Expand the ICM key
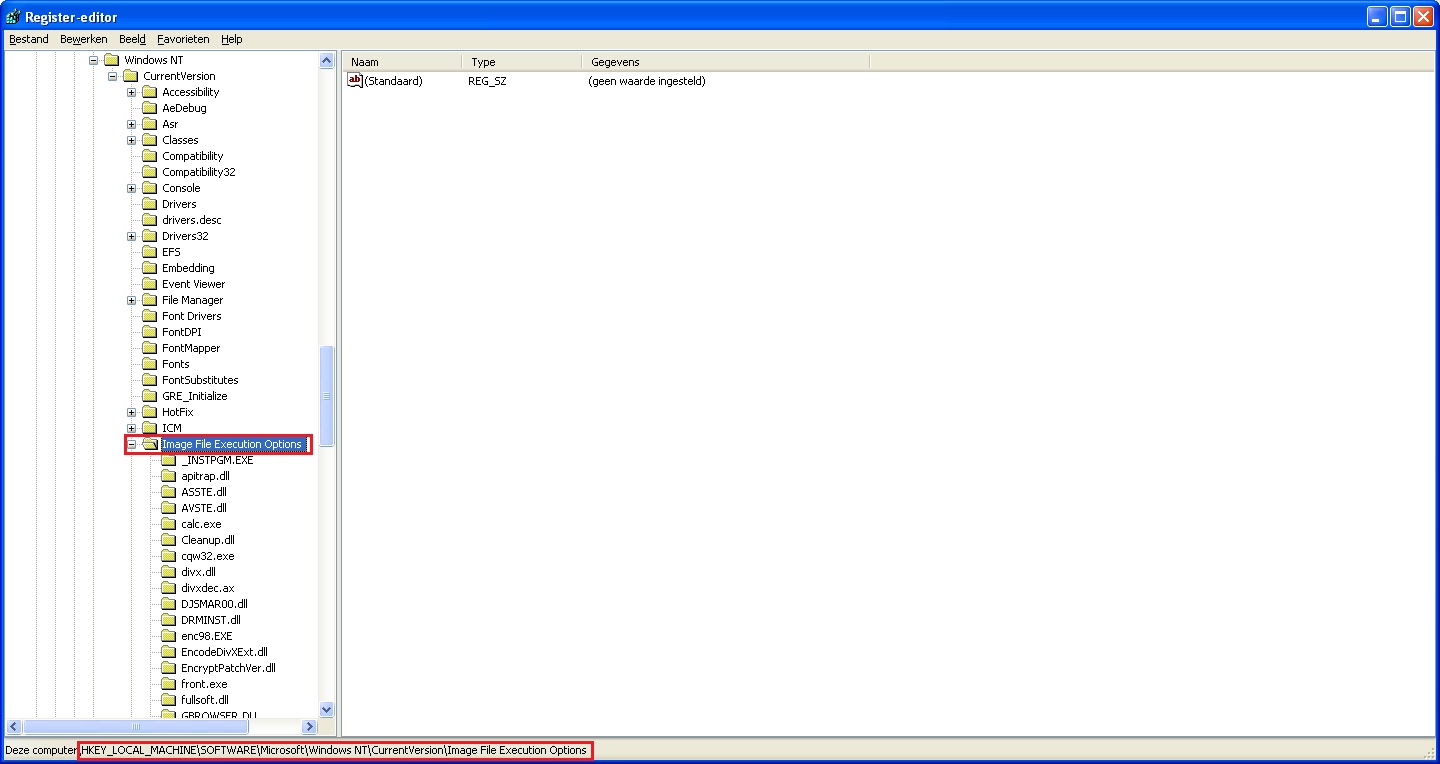1440x764 pixels. tap(131, 428)
